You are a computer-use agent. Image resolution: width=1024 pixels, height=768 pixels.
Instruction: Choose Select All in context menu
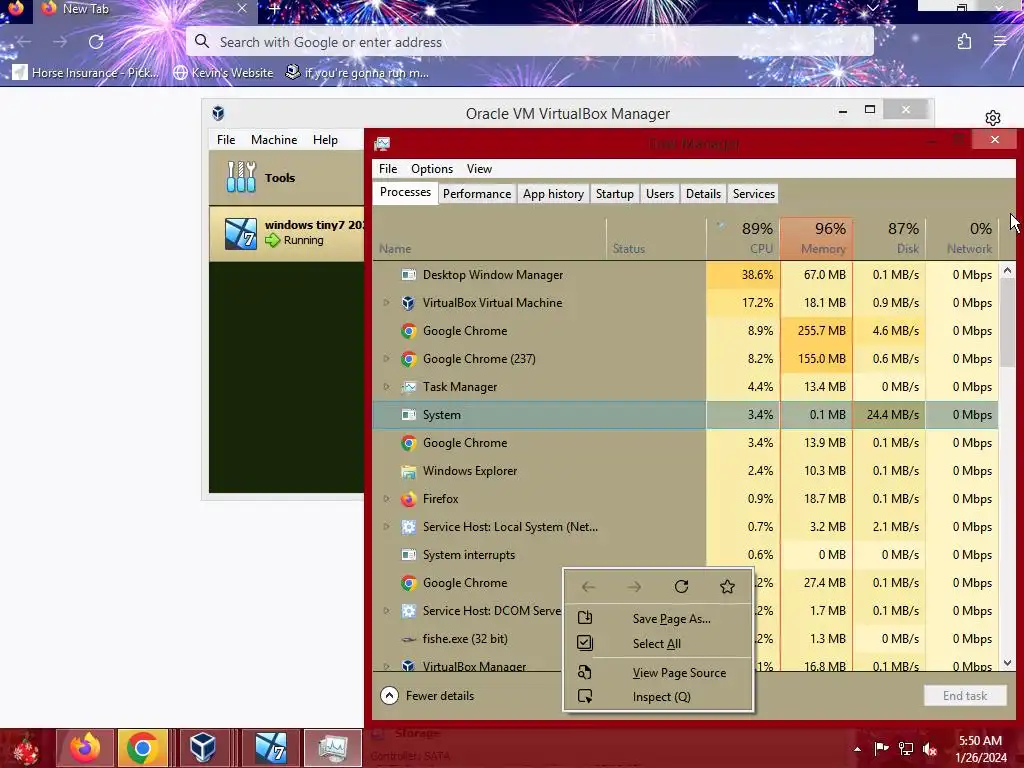[658, 643]
